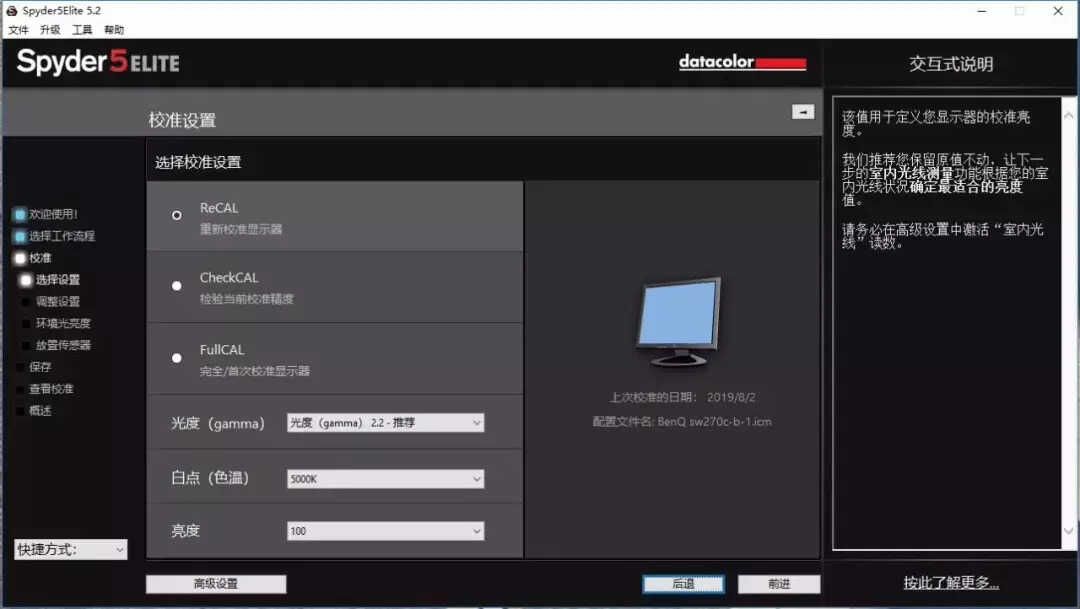The image size is (1080, 609).
Task: Select the CheckCAL radio button
Action: click(177, 286)
